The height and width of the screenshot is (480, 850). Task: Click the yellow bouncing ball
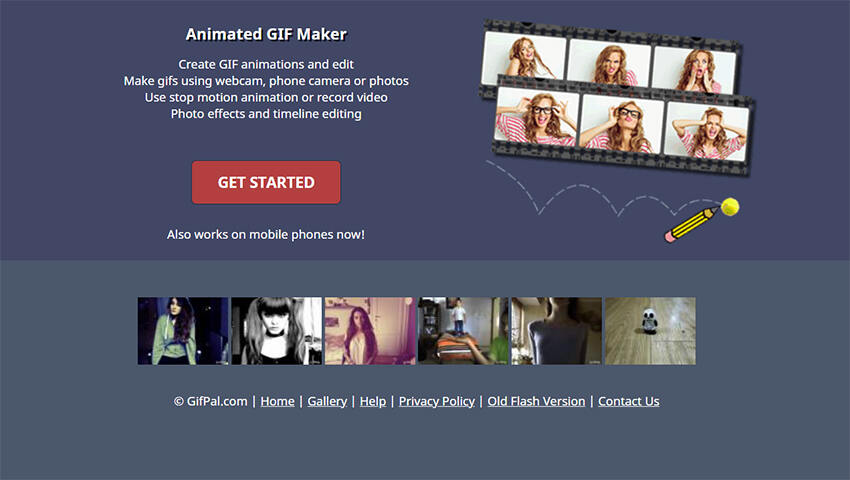point(730,207)
